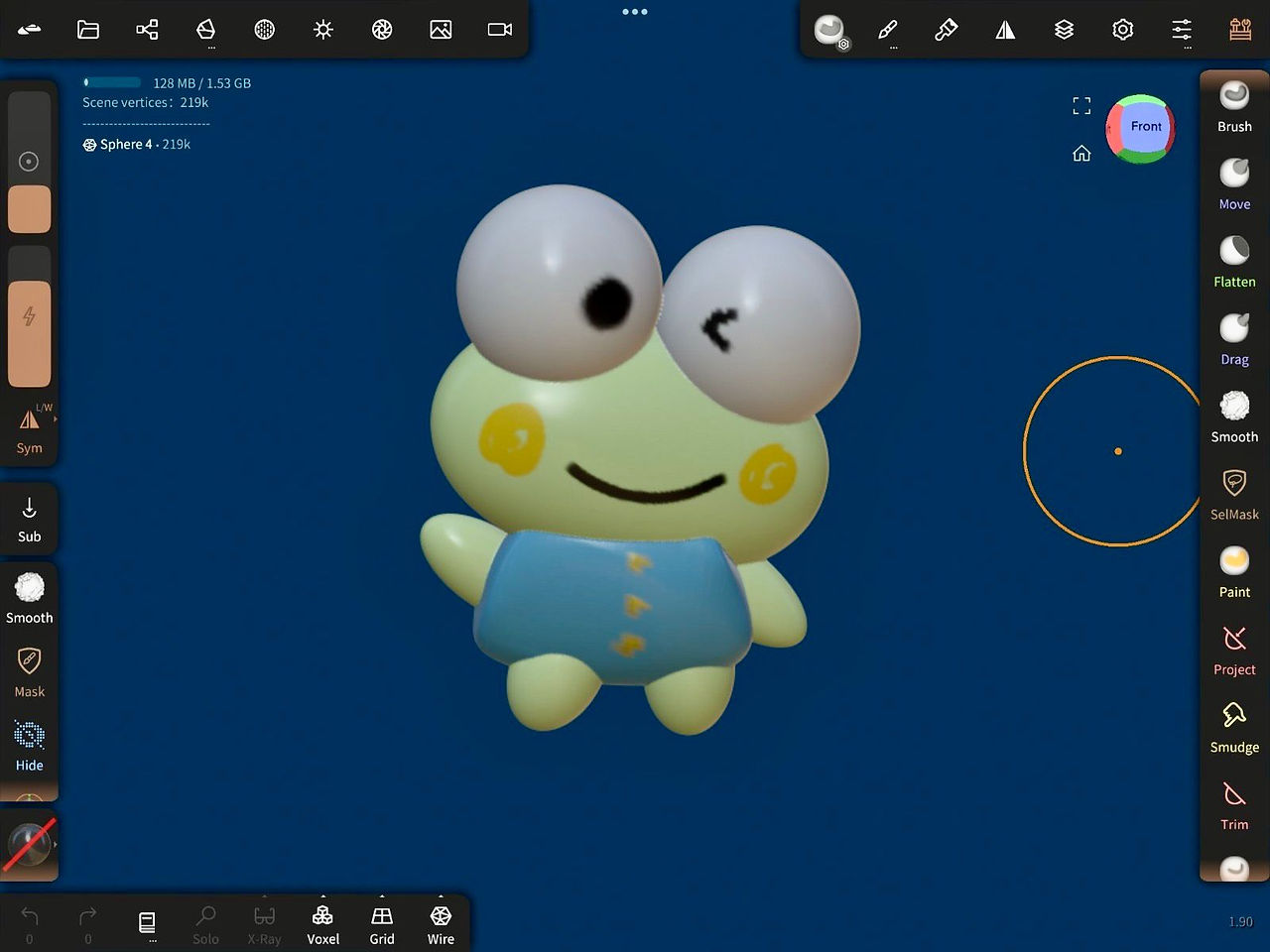The height and width of the screenshot is (952, 1270).
Task: Open the Material sphere menu
Action: 264,30
